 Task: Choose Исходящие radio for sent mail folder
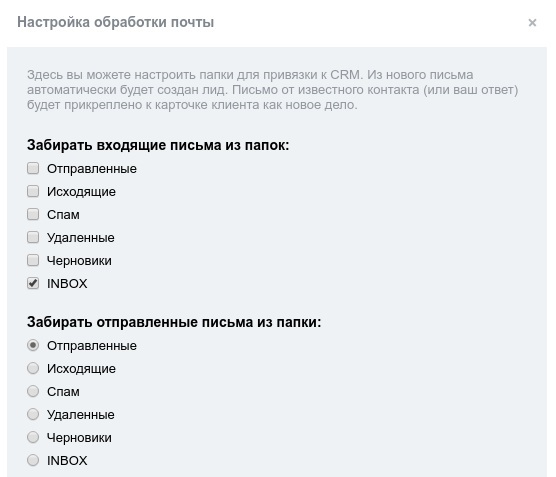click(33, 368)
